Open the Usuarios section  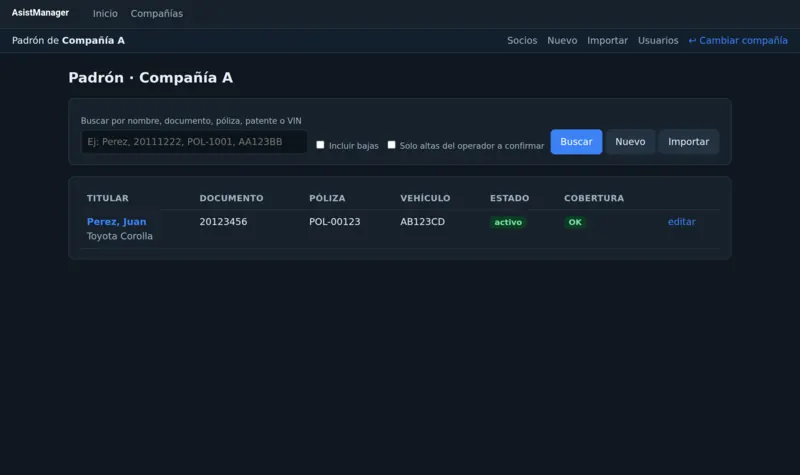[658, 40]
